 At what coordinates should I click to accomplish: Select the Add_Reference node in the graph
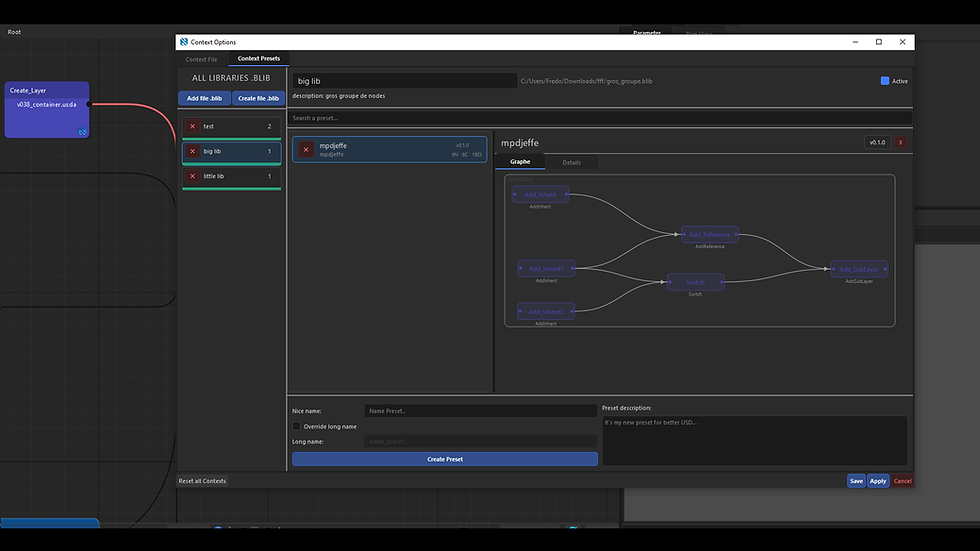[709, 234]
